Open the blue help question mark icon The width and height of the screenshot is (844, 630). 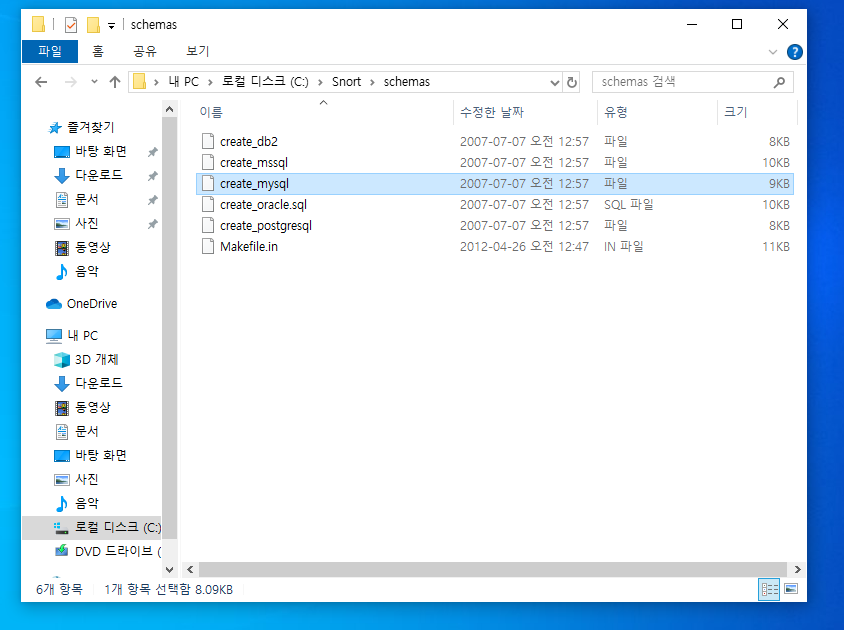click(794, 52)
